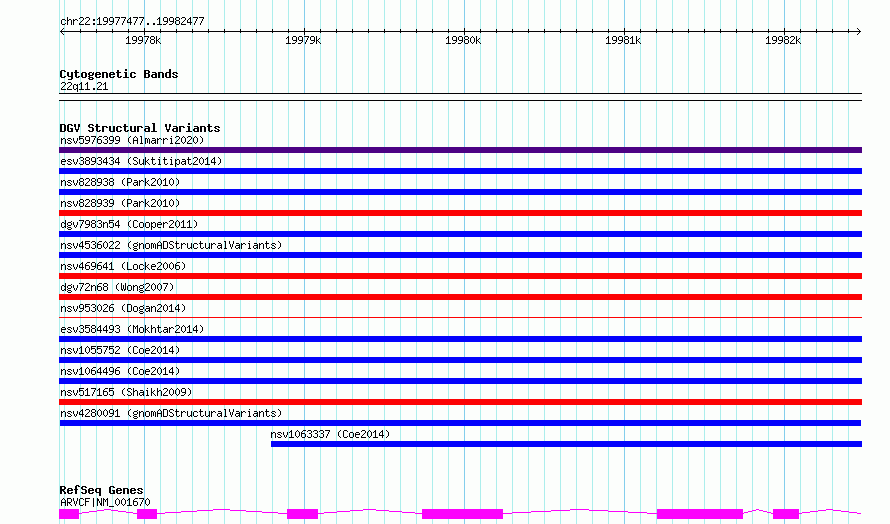The height and width of the screenshot is (524, 890).
Task: Click the ARVCF exon block near 19979k
Action: (x=303, y=514)
